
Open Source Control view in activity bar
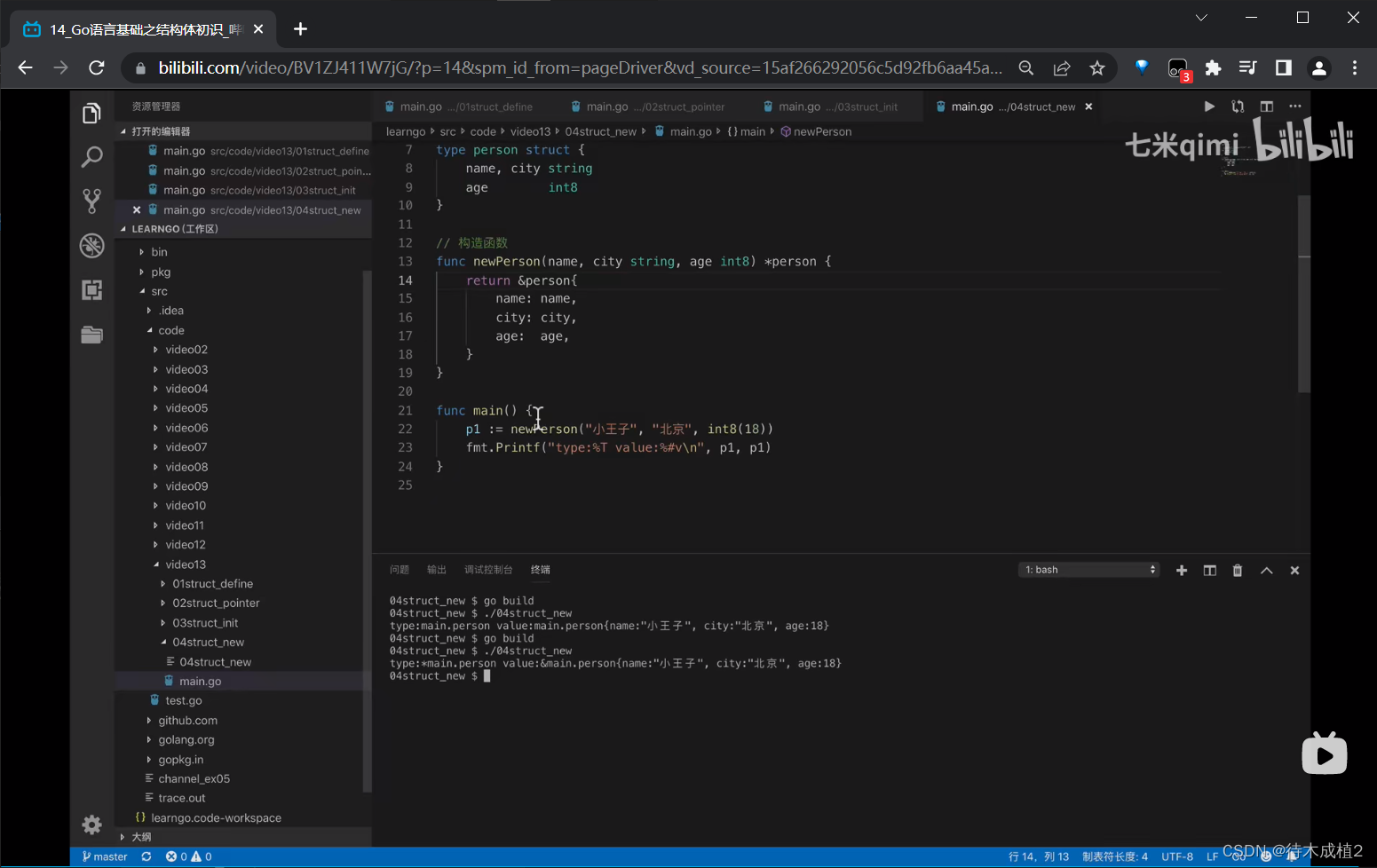pos(91,201)
